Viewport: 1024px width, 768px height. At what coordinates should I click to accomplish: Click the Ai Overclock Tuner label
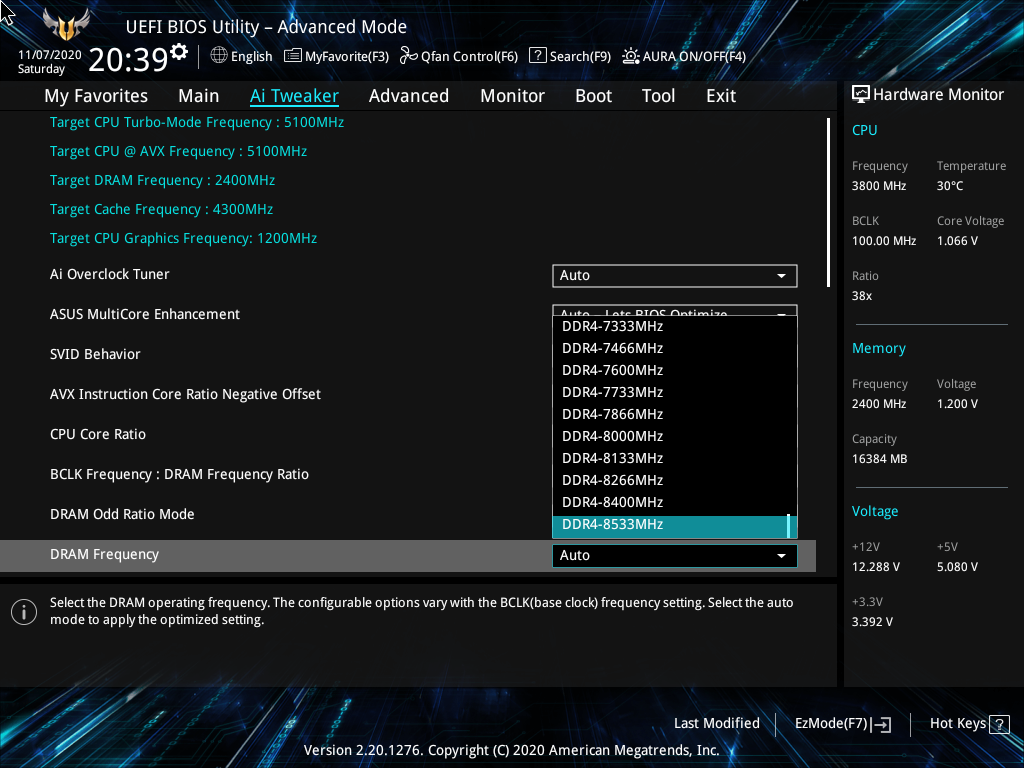point(110,274)
